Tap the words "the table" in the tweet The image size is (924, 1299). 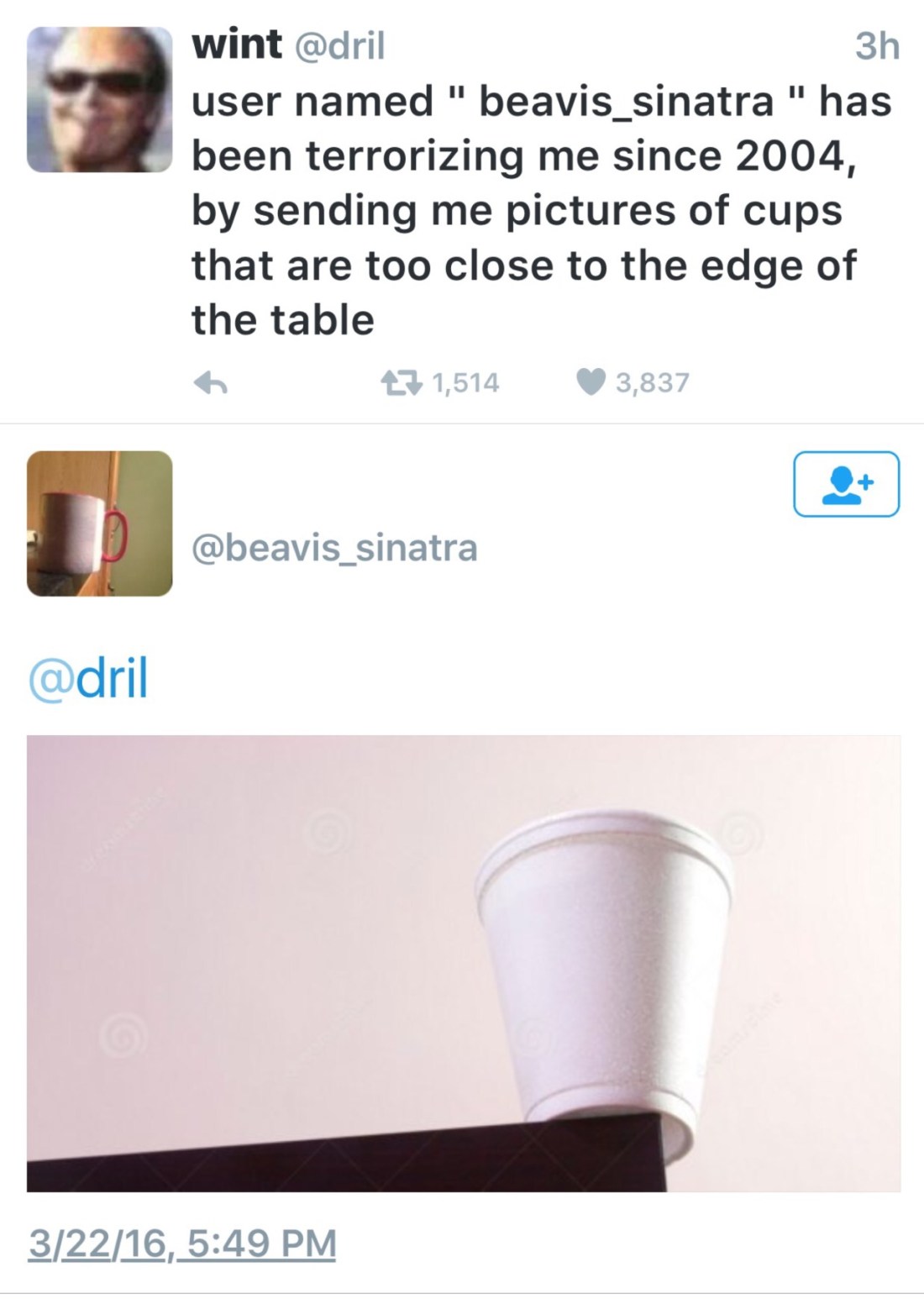coord(282,320)
